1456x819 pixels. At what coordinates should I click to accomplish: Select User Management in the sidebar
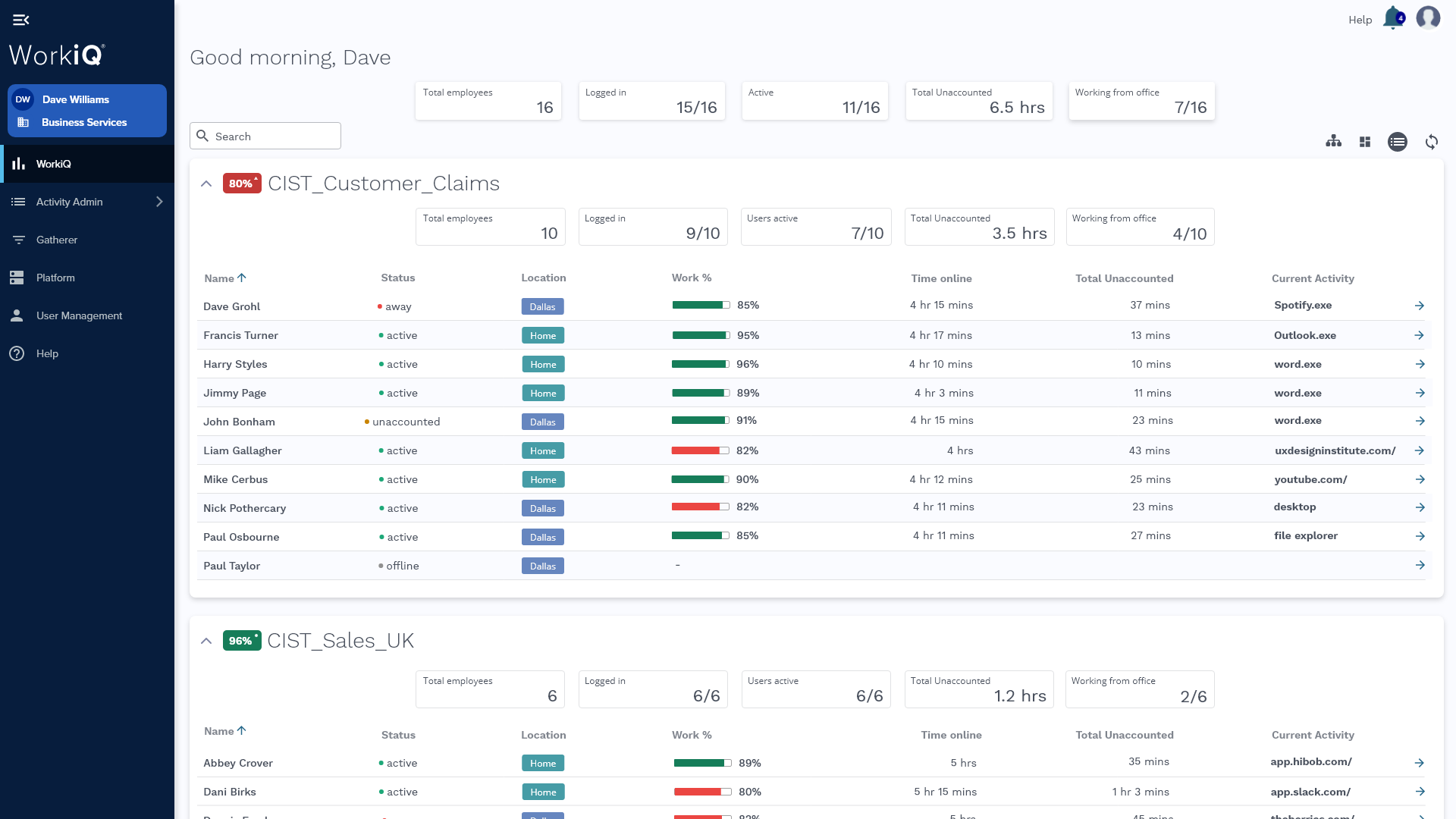click(78, 315)
